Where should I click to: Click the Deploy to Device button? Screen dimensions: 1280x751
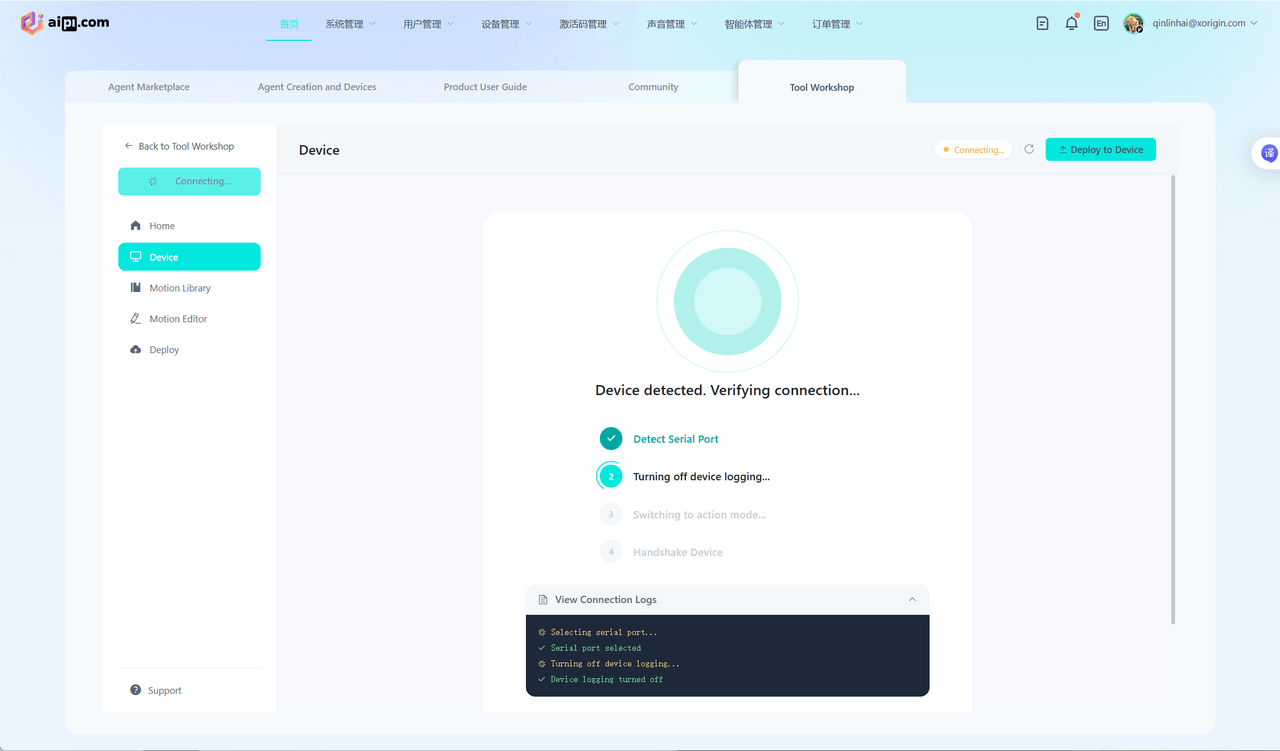(1101, 149)
